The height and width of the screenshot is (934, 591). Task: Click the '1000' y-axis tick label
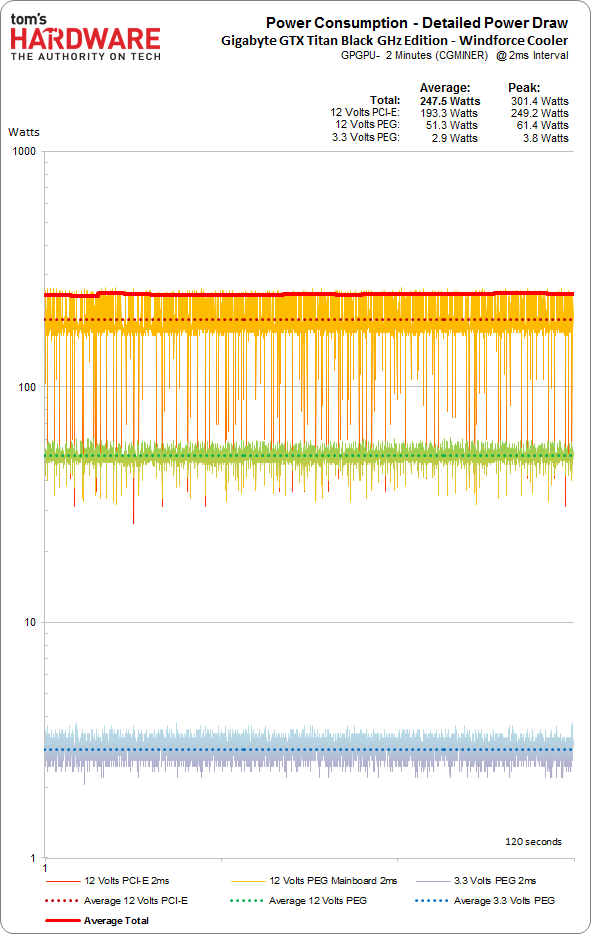(x=24, y=151)
